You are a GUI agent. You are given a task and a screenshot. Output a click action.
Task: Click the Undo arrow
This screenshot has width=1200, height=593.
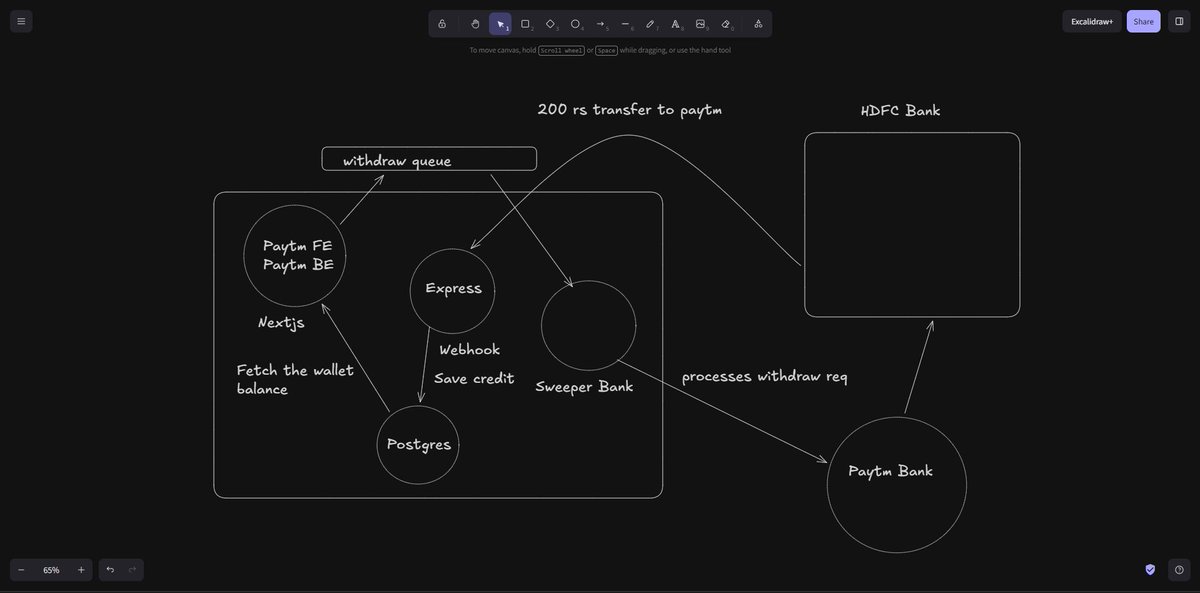tap(110, 570)
